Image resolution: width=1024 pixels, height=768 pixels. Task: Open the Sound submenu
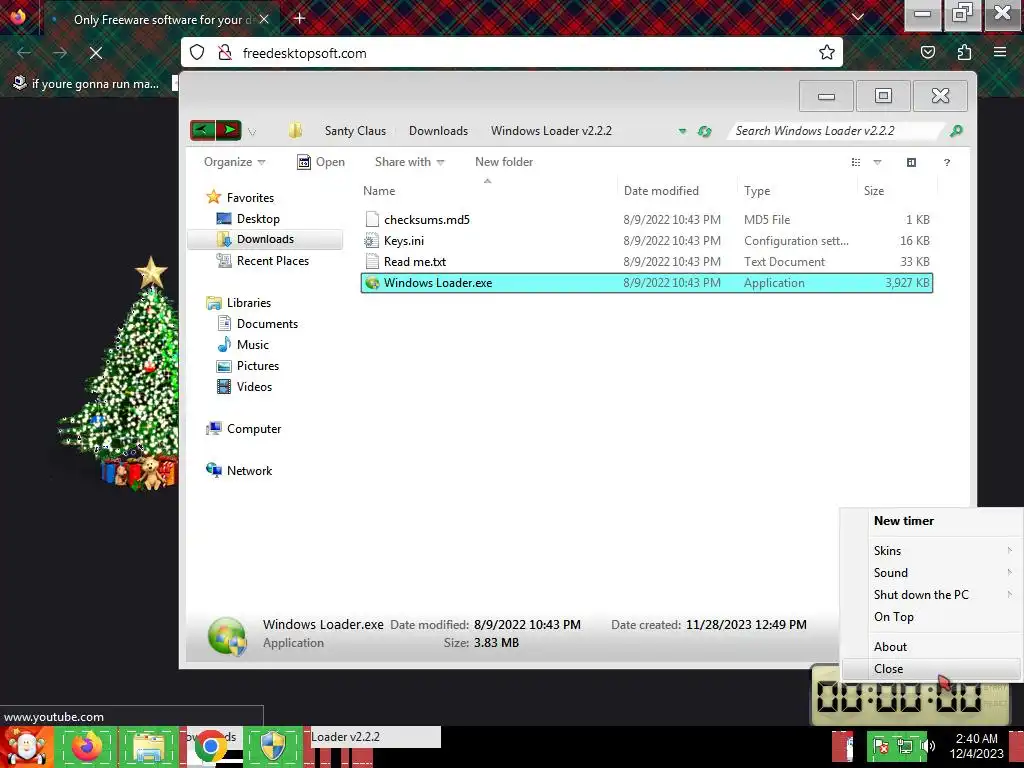click(x=931, y=573)
